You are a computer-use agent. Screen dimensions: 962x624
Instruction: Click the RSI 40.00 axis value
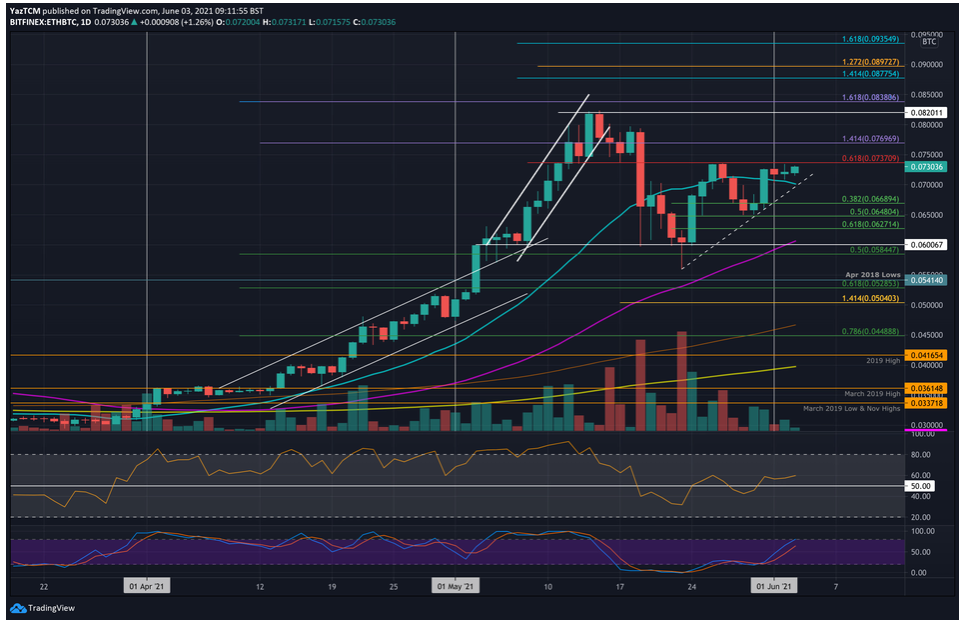pos(922,496)
